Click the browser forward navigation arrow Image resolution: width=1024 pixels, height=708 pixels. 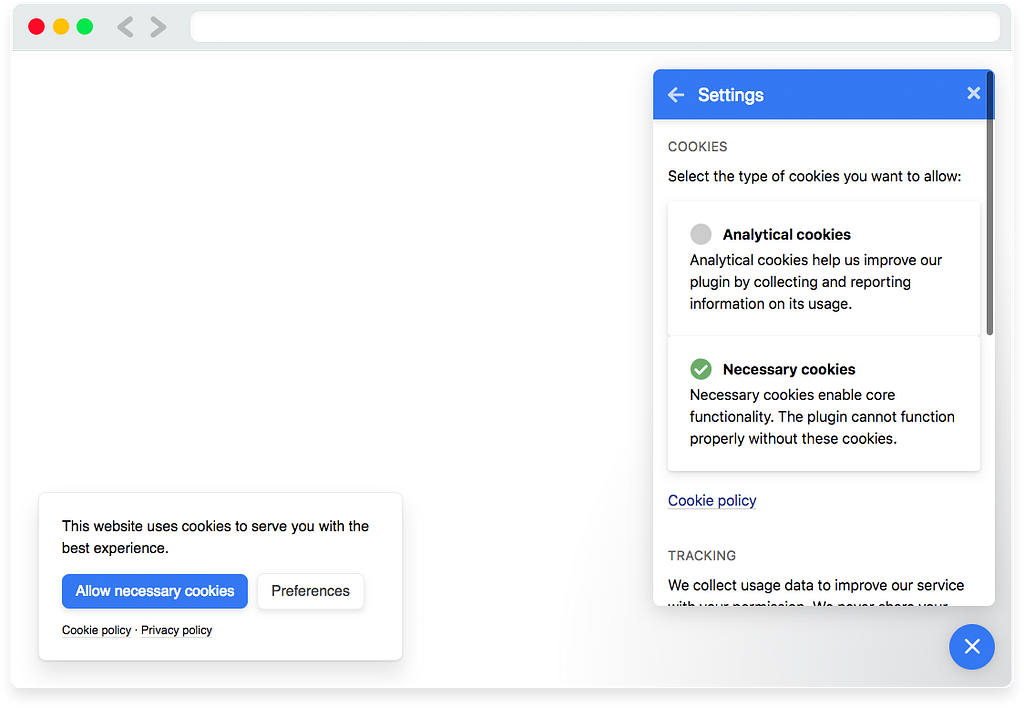click(158, 27)
